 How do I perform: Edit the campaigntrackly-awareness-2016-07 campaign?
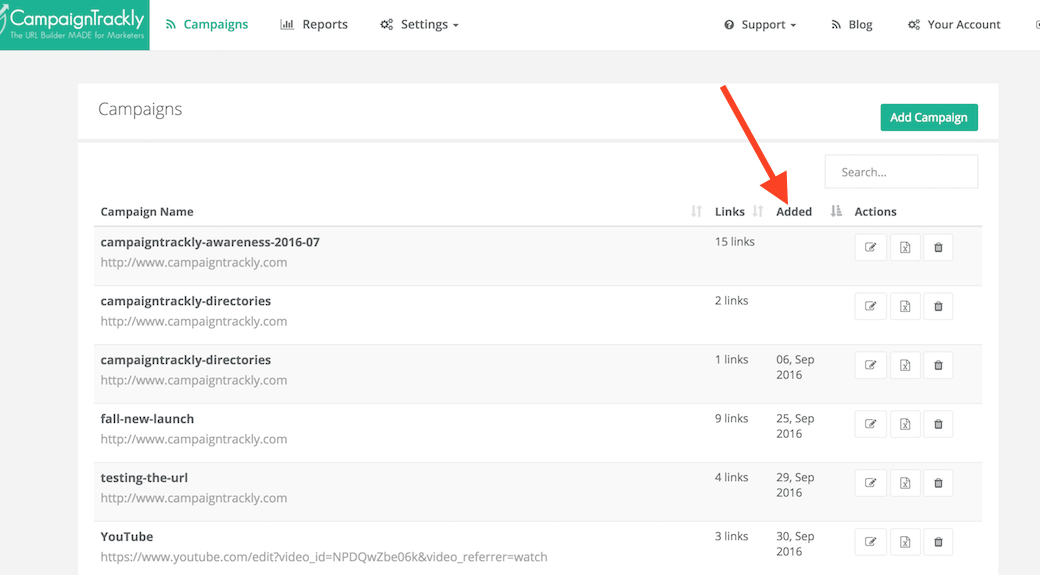pyautogui.click(x=870, y=248)
